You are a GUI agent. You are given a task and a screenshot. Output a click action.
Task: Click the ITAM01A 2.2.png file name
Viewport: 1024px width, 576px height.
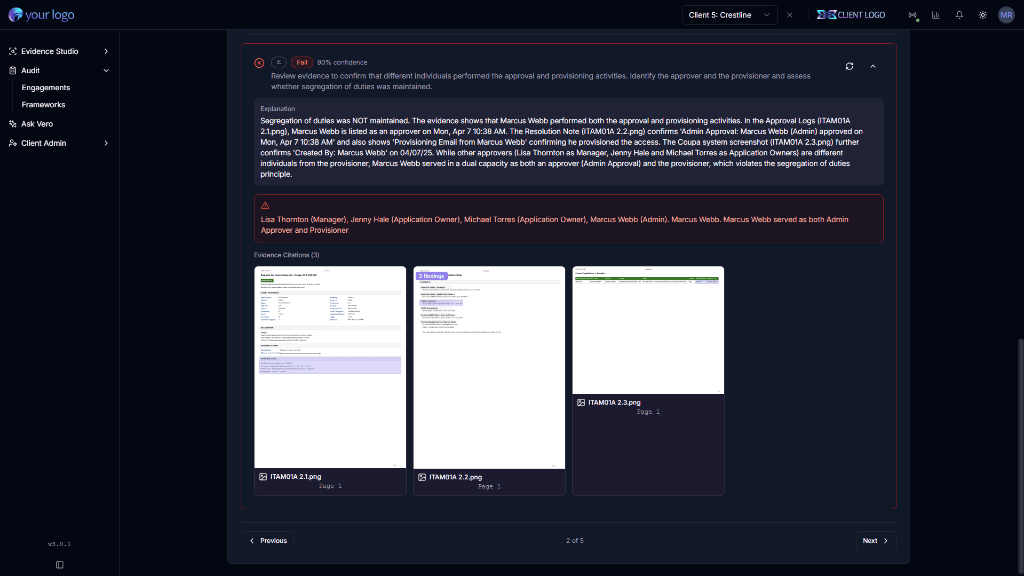coord(456,477)
